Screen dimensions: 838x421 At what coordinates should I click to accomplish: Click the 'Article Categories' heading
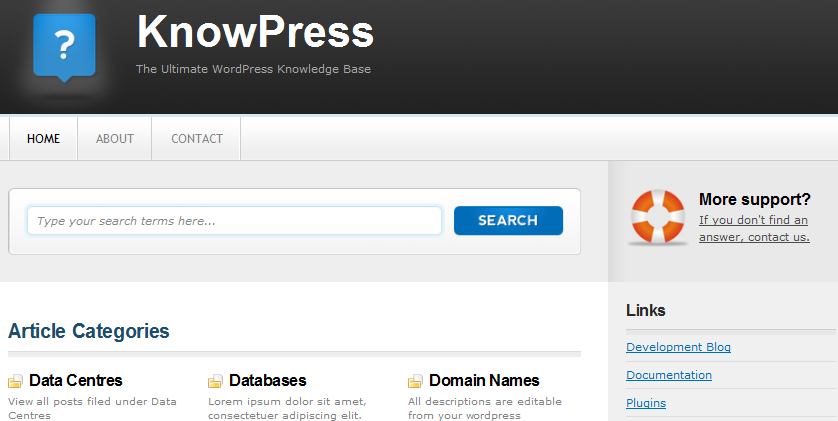[x=89, y=331]
